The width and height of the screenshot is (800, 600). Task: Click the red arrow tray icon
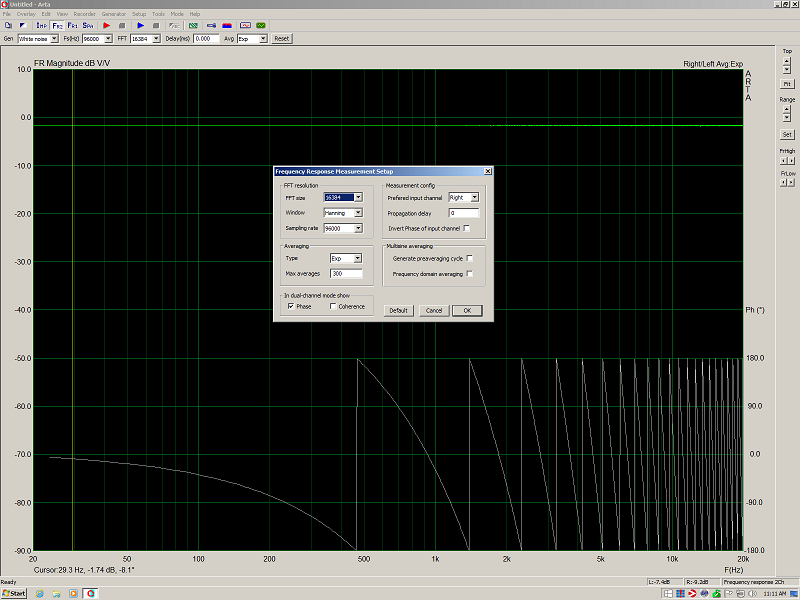(692, 593)
